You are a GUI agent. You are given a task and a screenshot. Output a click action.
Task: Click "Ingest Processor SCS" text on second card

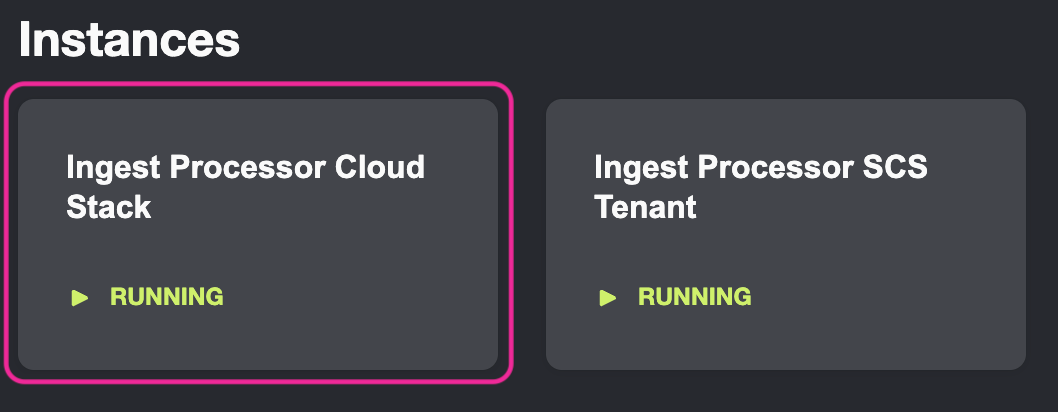pos(760,167)
